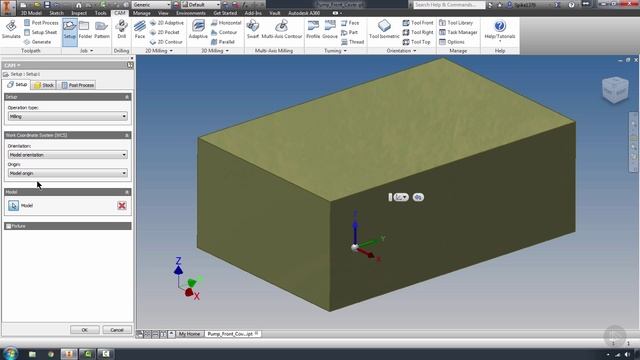Screen dimensions: 640x360
Task: Select the turning Thread tool
Action: (x=352, y=42)
